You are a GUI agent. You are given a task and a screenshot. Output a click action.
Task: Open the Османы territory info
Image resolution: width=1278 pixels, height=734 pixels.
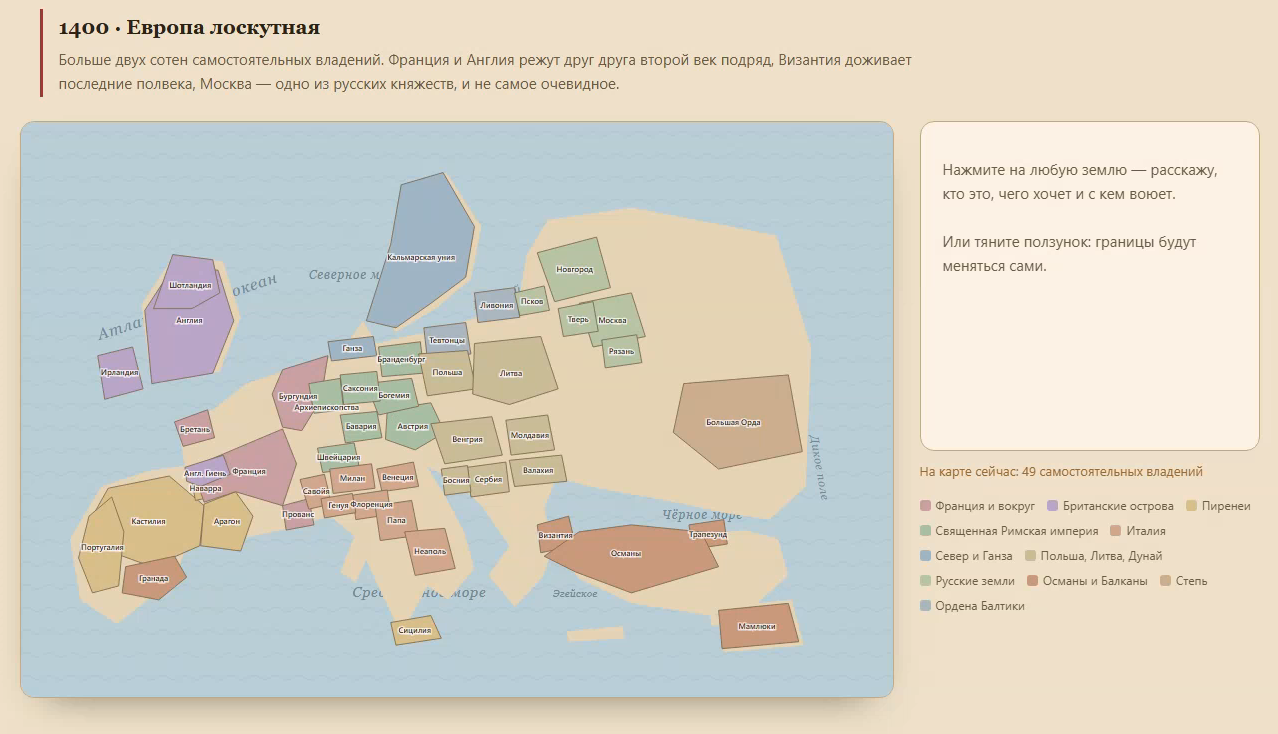(630, 558)
